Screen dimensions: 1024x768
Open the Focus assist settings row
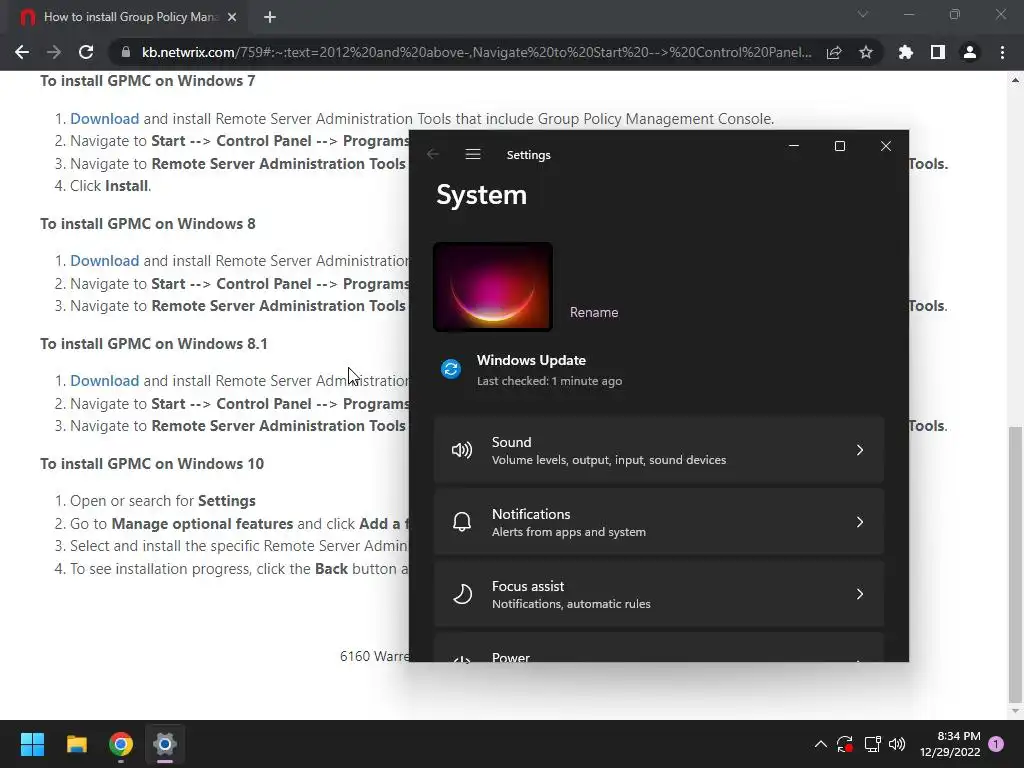coord(658,594)
